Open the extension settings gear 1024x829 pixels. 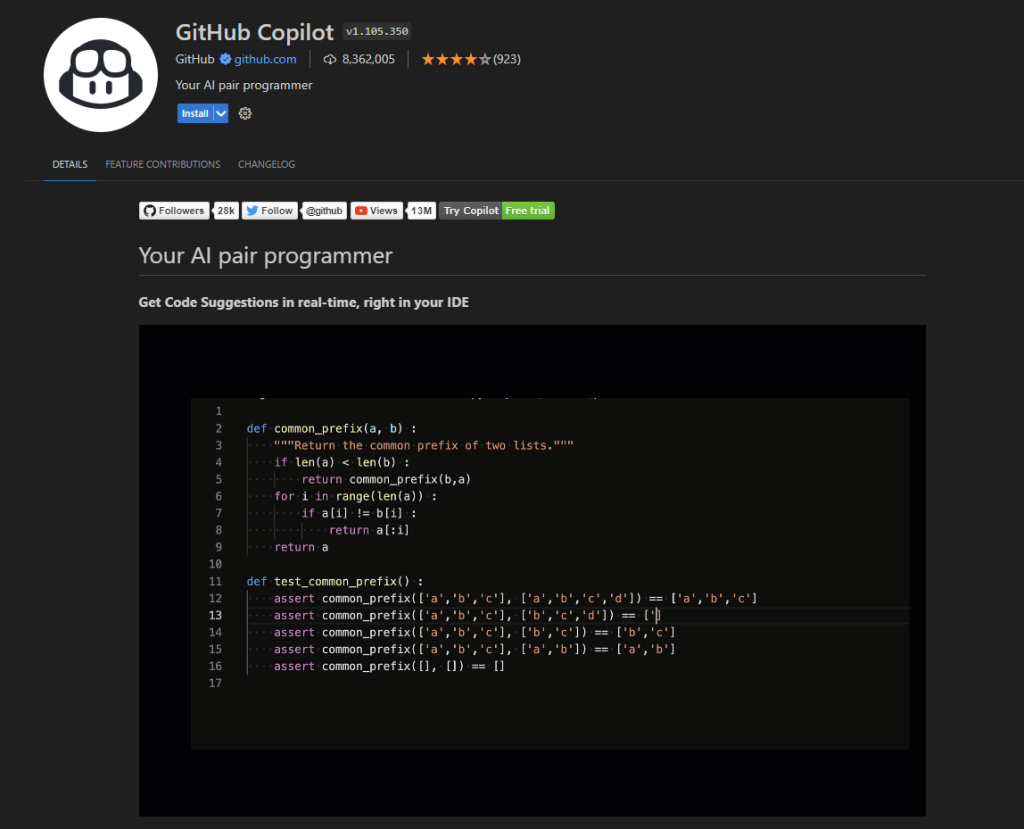click(x=245, y=114)
